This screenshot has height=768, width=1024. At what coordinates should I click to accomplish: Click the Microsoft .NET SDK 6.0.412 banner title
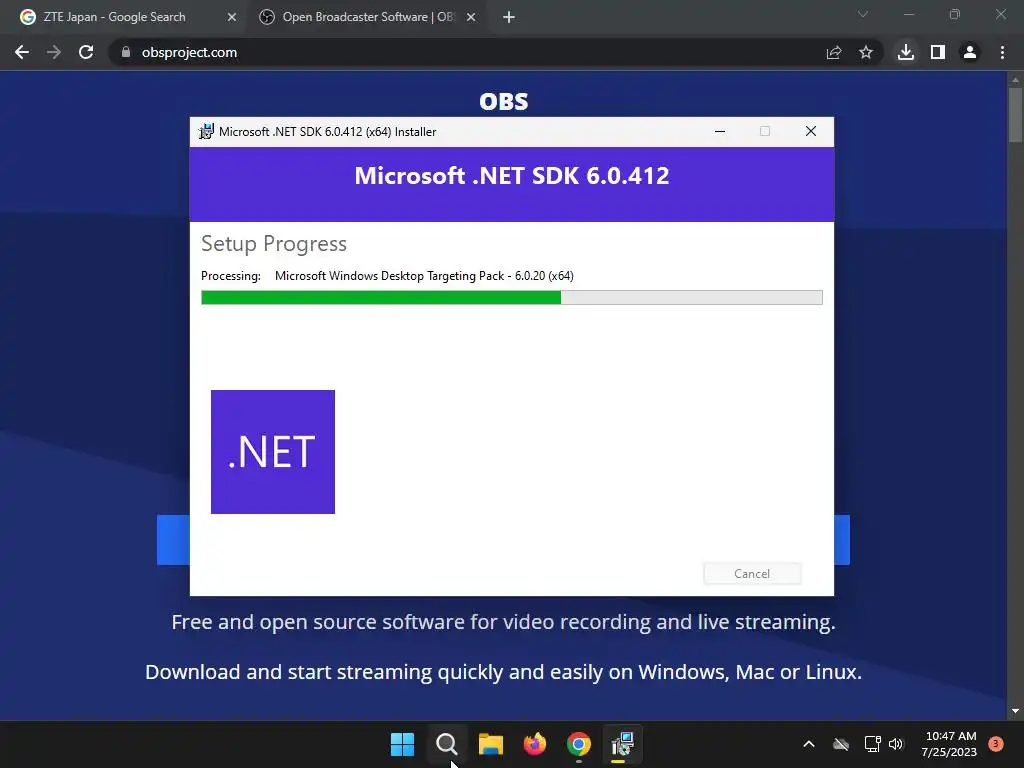click(x=512, y=176)
